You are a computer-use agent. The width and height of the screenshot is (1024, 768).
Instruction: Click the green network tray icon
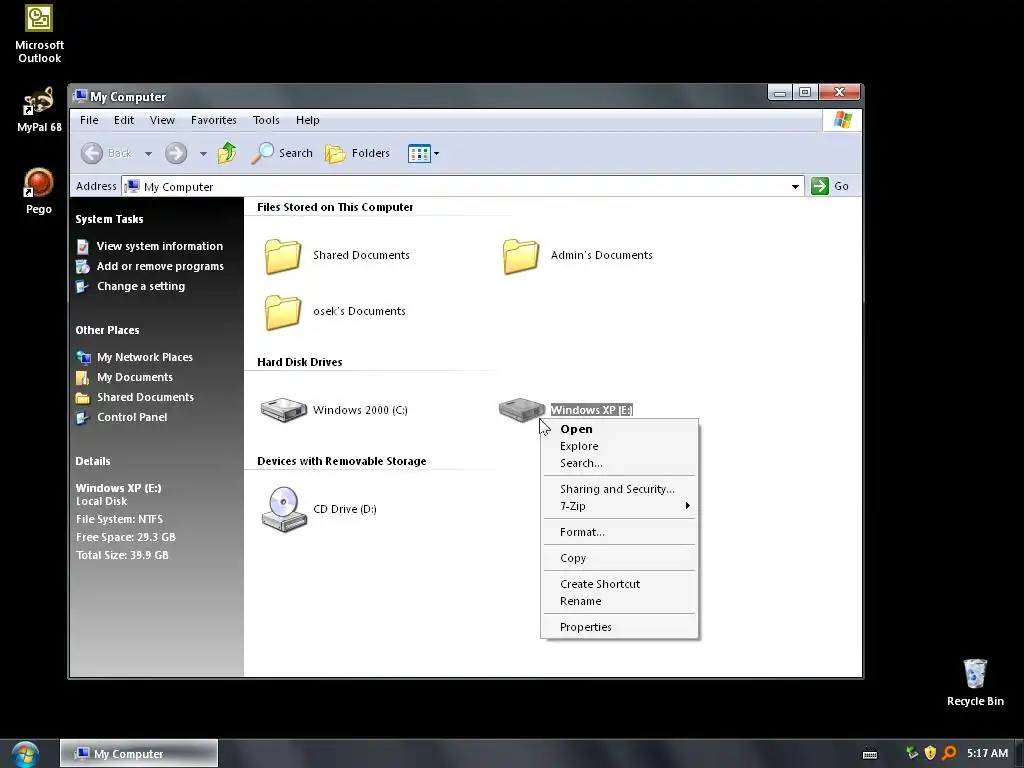[912, 753]
